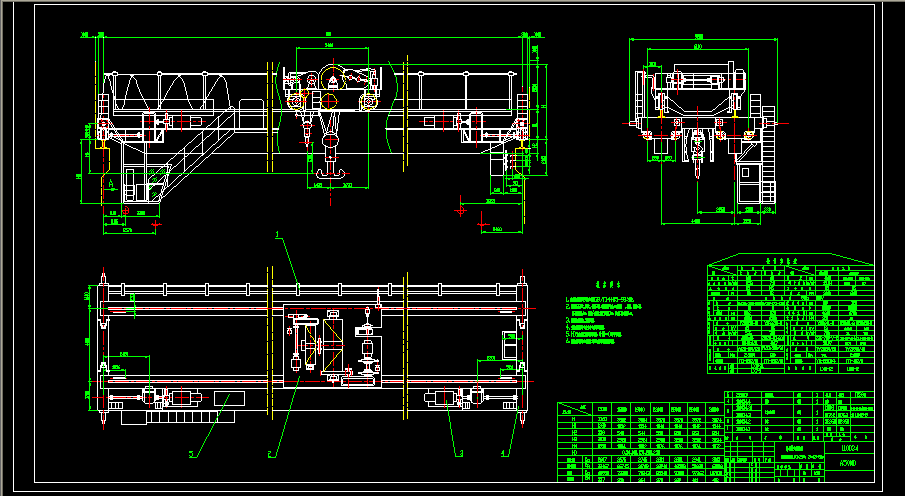Select the red crosshair marker below front view
Viewport: 905px width, 496px height.
coord(460,211)
